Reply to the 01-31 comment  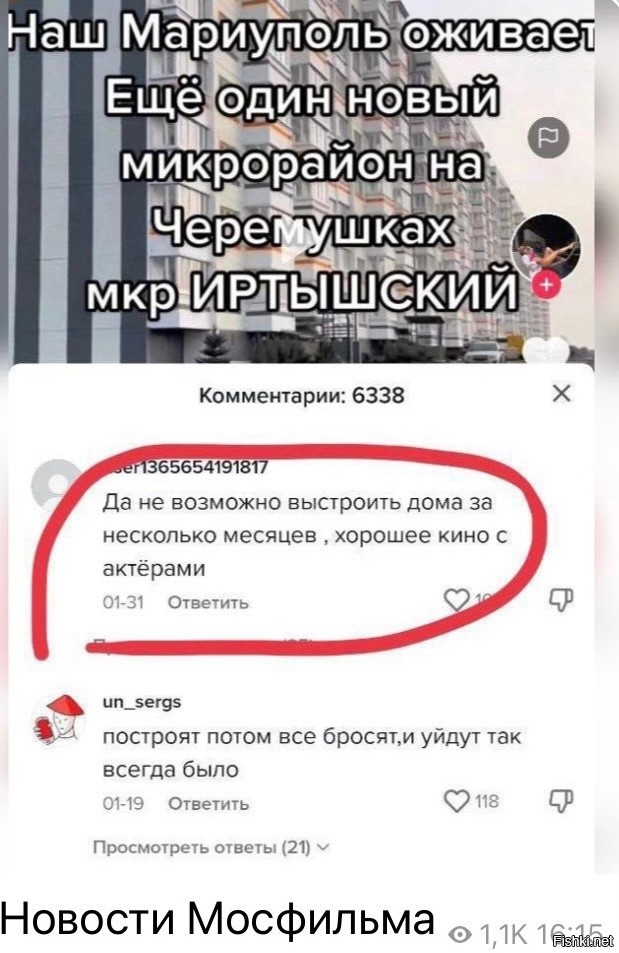pos(208,602)
